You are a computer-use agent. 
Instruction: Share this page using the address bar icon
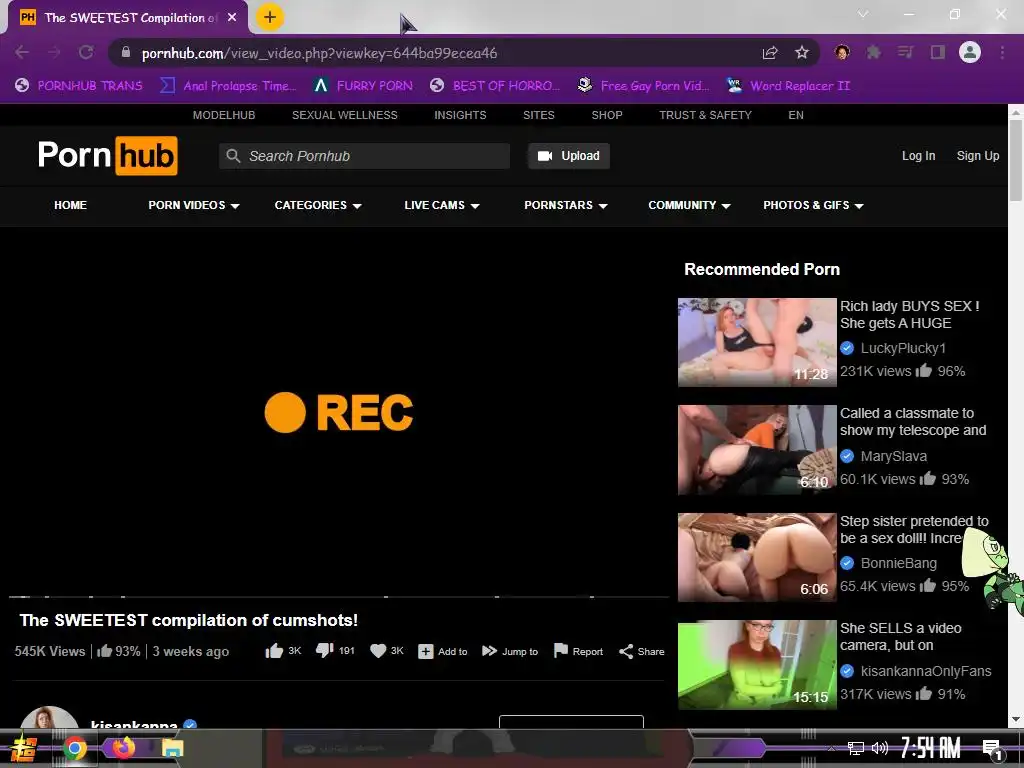click(x=771, y=52)
